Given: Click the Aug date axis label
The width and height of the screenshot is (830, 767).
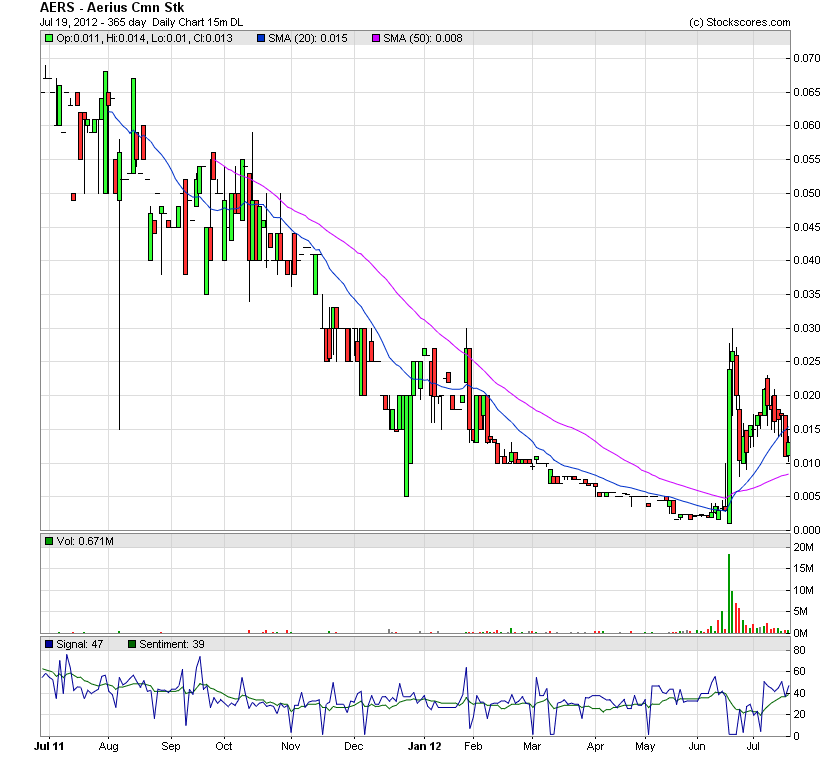Looking at the screenshot, I should [109, 746].
